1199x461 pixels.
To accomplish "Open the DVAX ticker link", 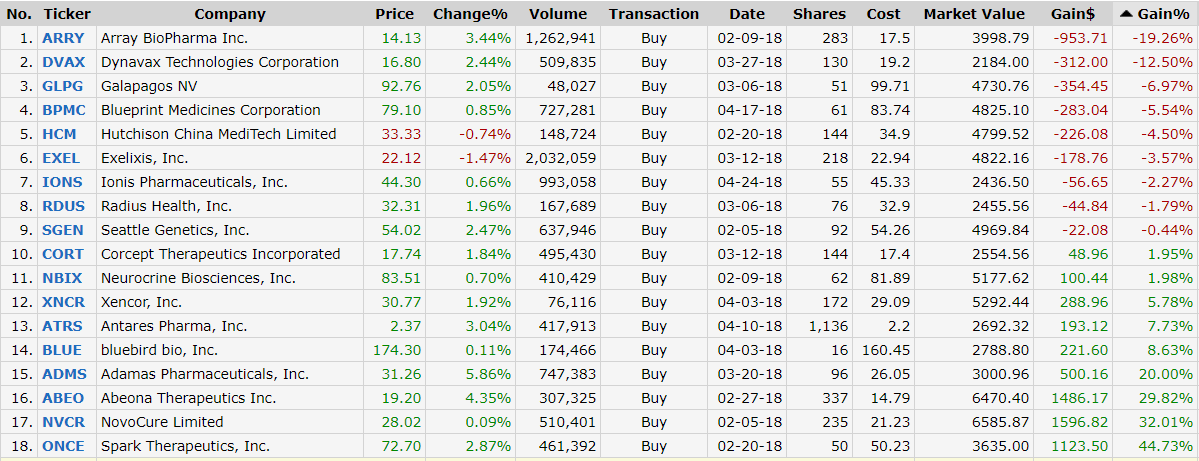I will (63, 62).
